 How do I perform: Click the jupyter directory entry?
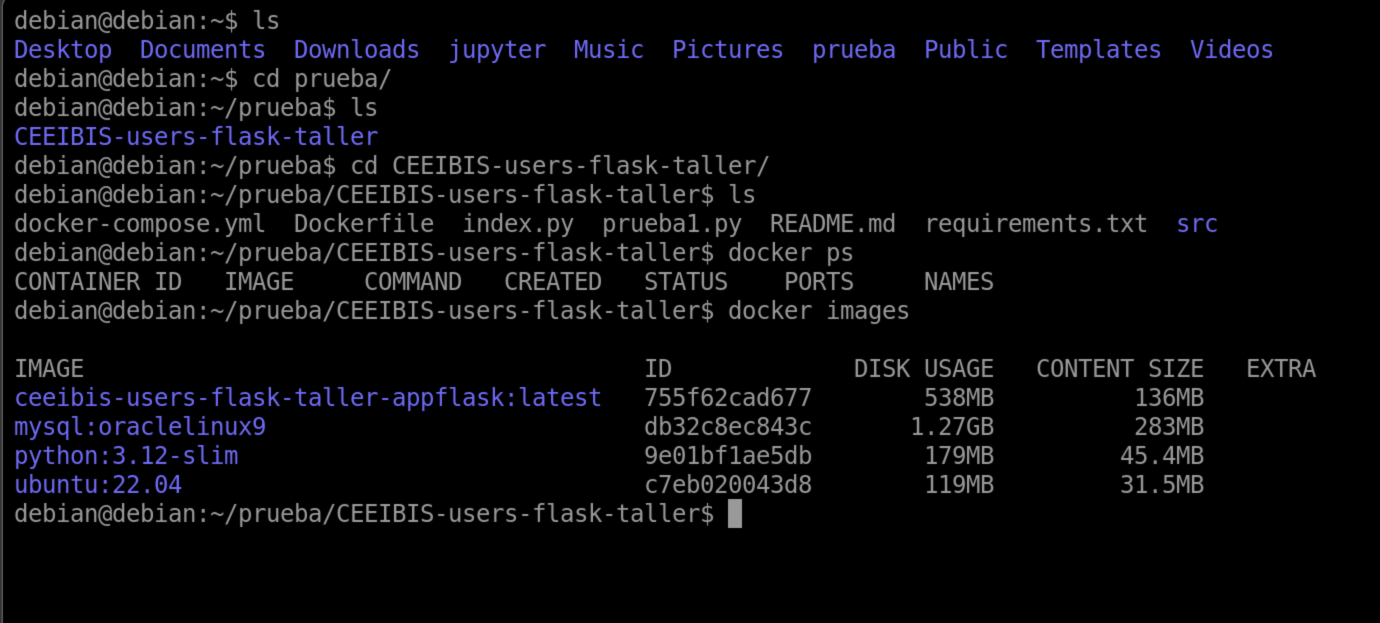pos(497,49)
